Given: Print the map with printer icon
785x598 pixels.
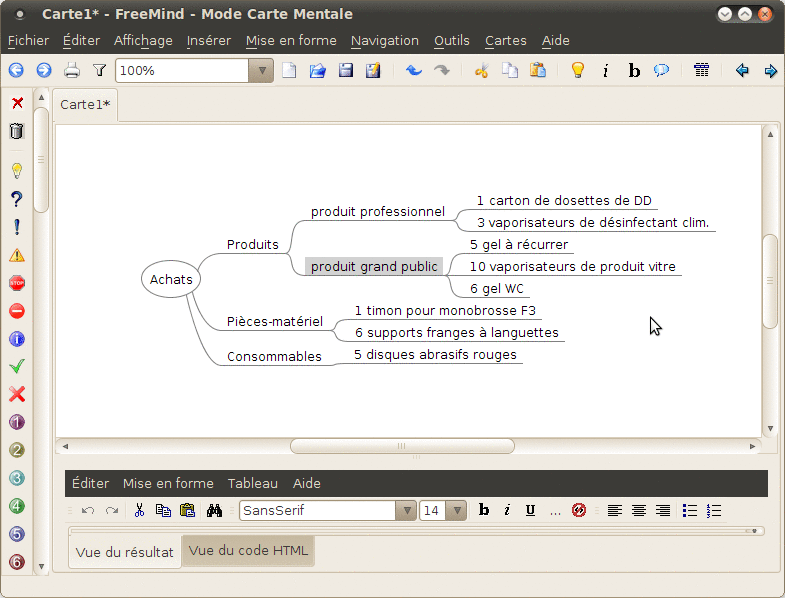Looking at the screenshot, I should click(72, 70).
